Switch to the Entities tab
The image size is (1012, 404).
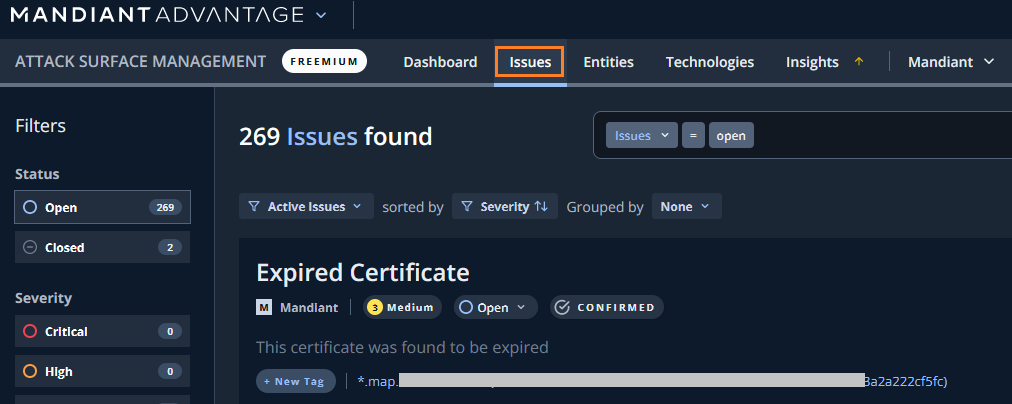tap(608, 62)
